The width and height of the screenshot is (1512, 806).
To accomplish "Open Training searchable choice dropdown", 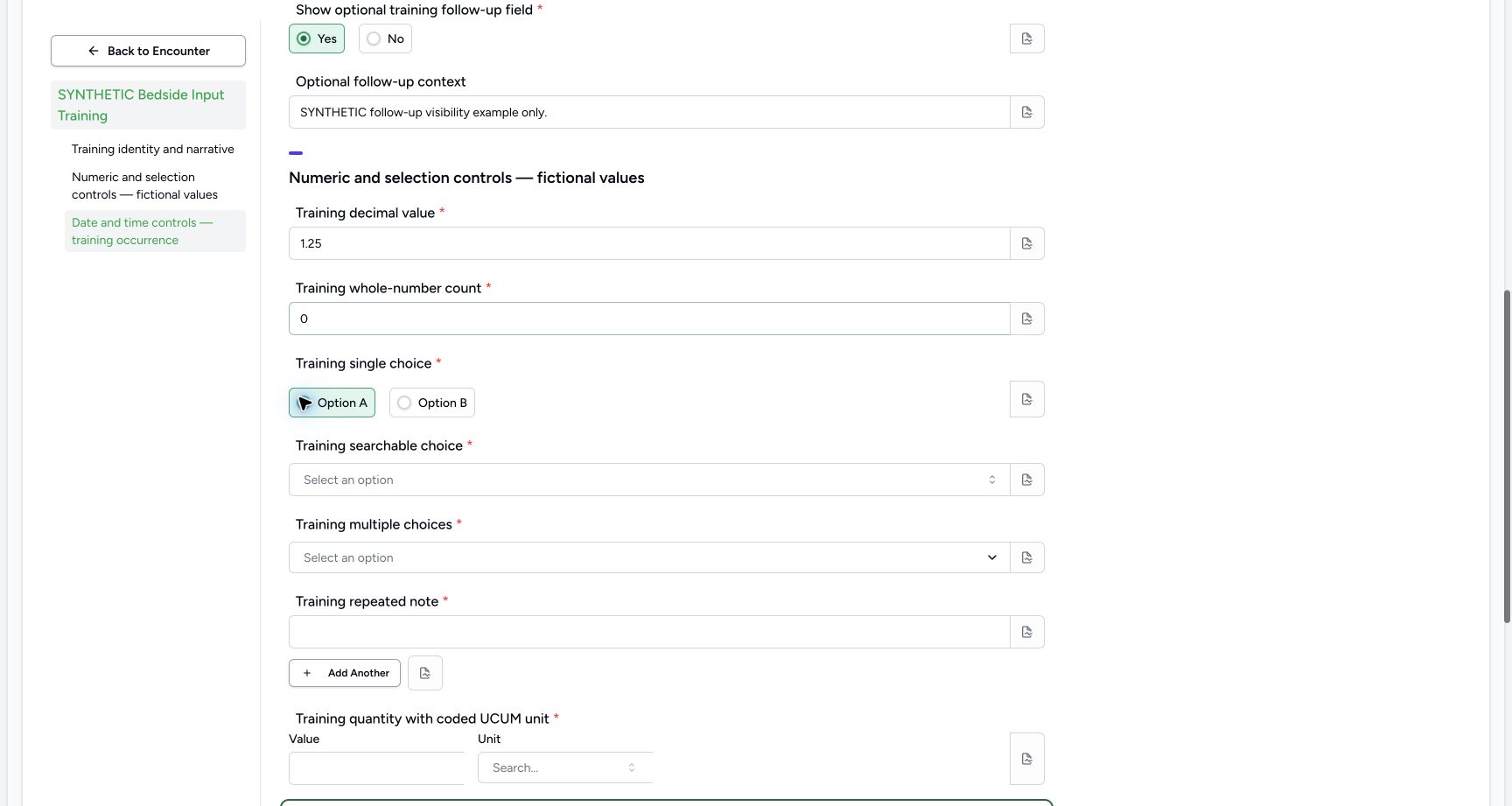I will pos(649,480).
